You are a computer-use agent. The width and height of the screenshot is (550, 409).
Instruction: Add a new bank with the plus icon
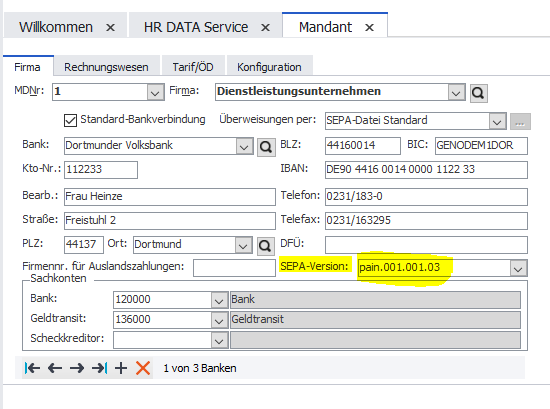click(x=121, y=368)
